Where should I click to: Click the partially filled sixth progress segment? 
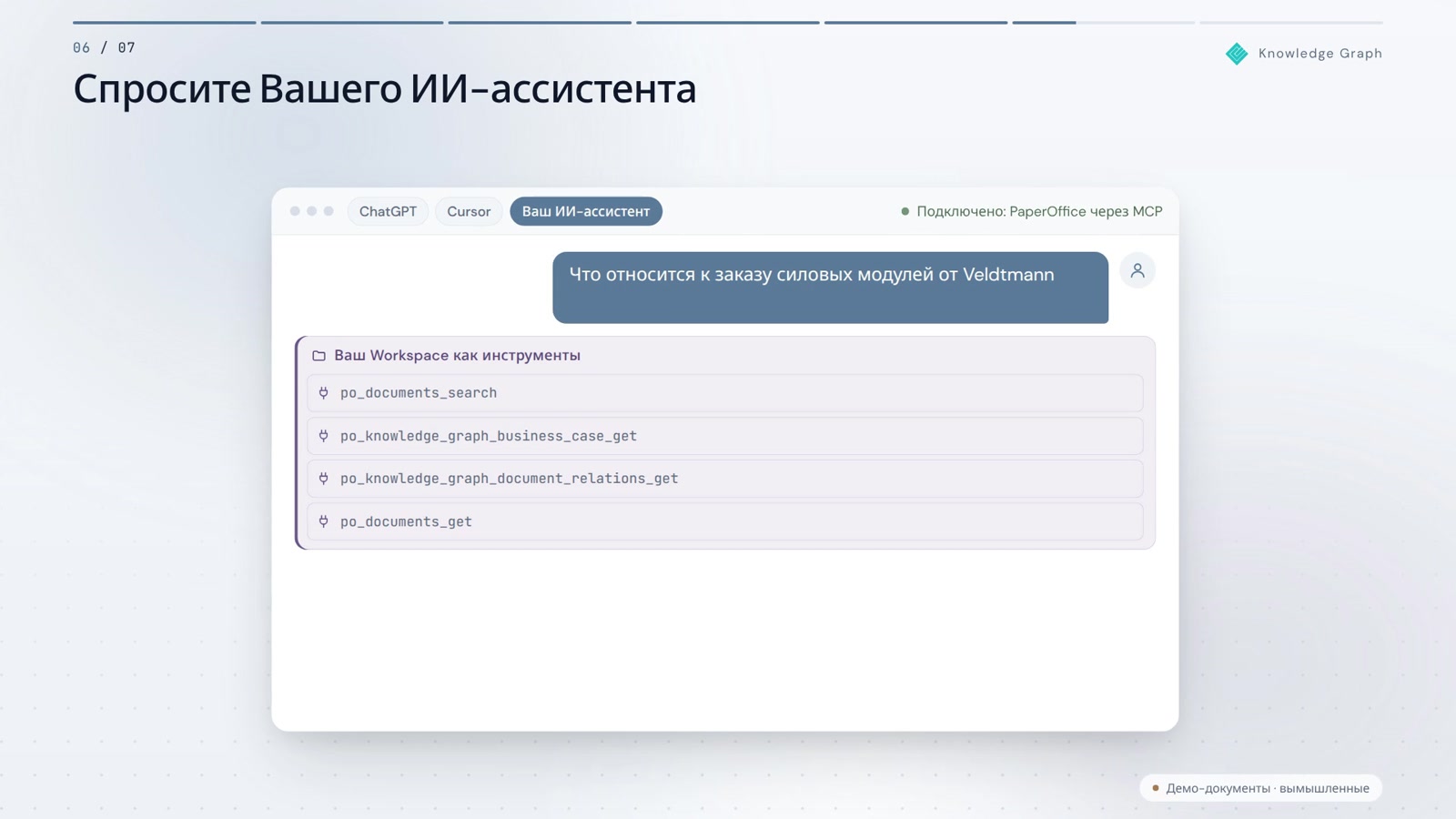[x=1104, y=22]
